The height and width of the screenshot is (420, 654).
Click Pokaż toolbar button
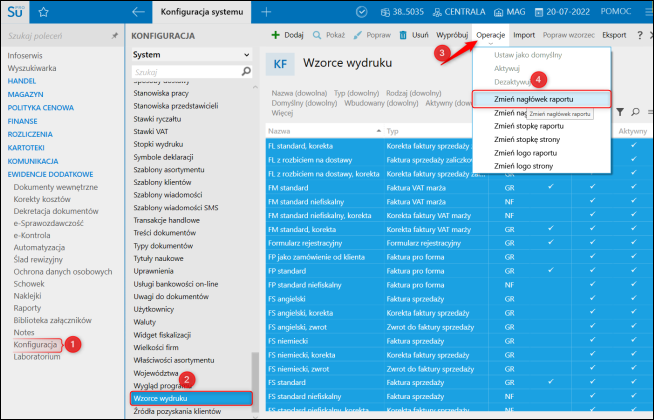[329, 35]
